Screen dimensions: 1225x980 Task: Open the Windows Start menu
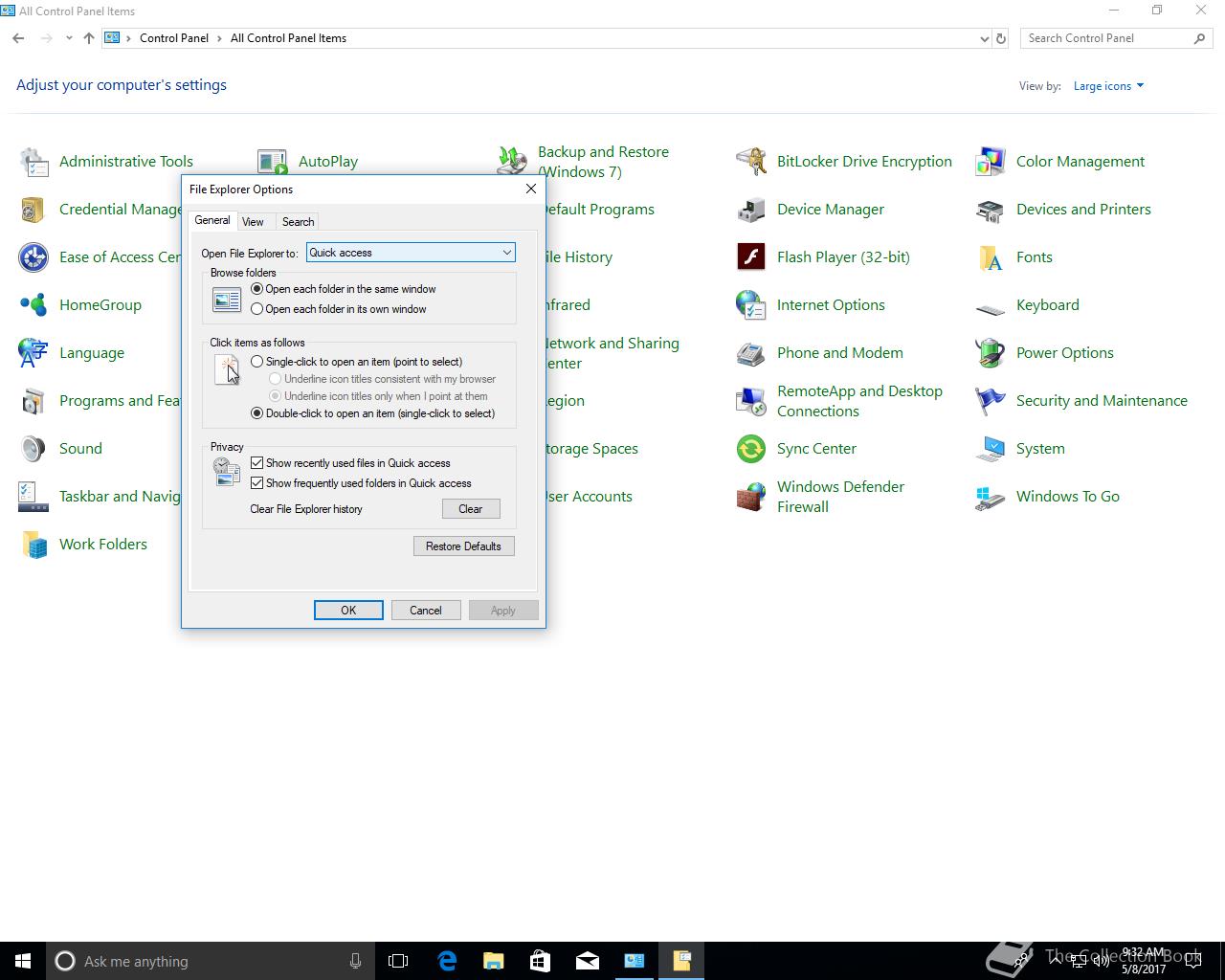[23, 961]
